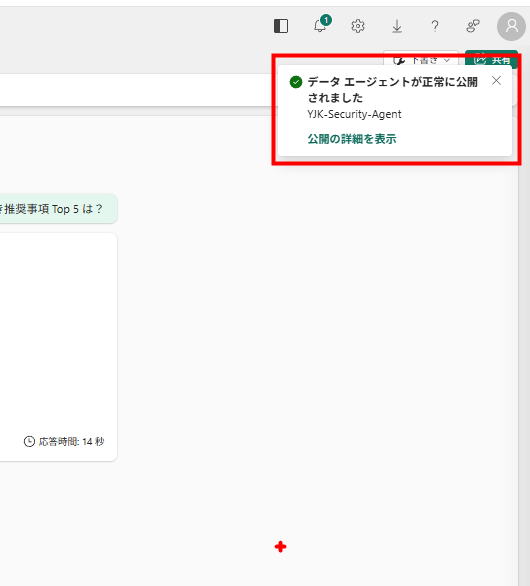Open help question mark icon
Viewport: 530px width, 586px height.
click(x=435, y=26)
